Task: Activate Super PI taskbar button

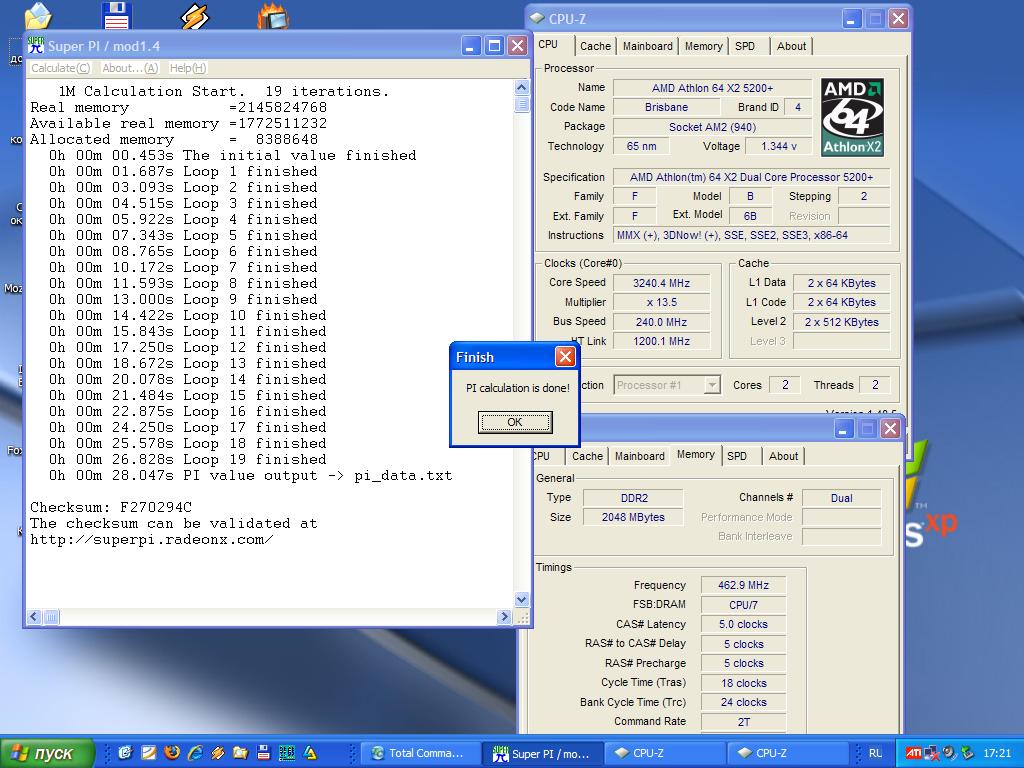Action: (x=543, y=753)
